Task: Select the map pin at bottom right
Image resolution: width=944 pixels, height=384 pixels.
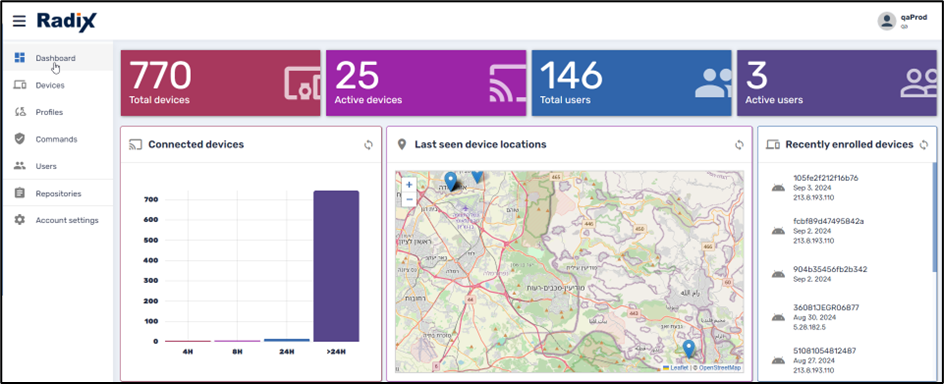Action: pyautogui.click(x=689, y=348)
